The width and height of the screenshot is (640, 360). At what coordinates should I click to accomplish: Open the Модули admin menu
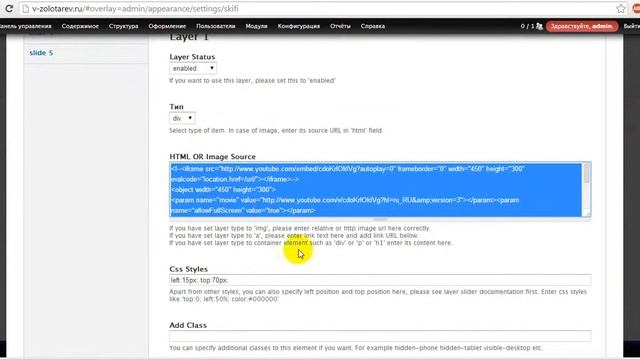tap(256, 26)
